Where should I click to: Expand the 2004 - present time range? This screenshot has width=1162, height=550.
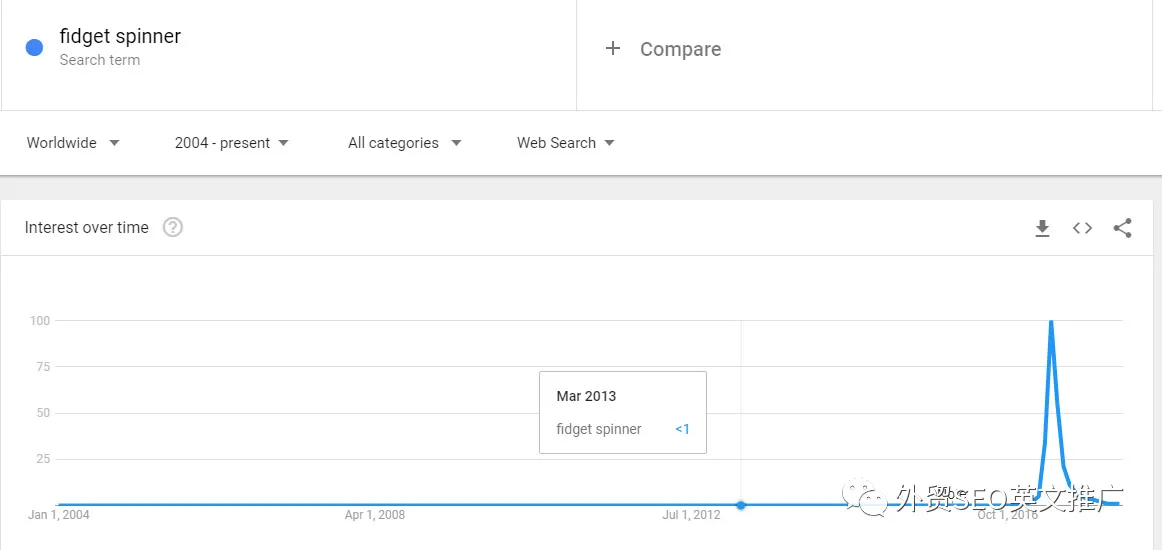click(232, 143)
